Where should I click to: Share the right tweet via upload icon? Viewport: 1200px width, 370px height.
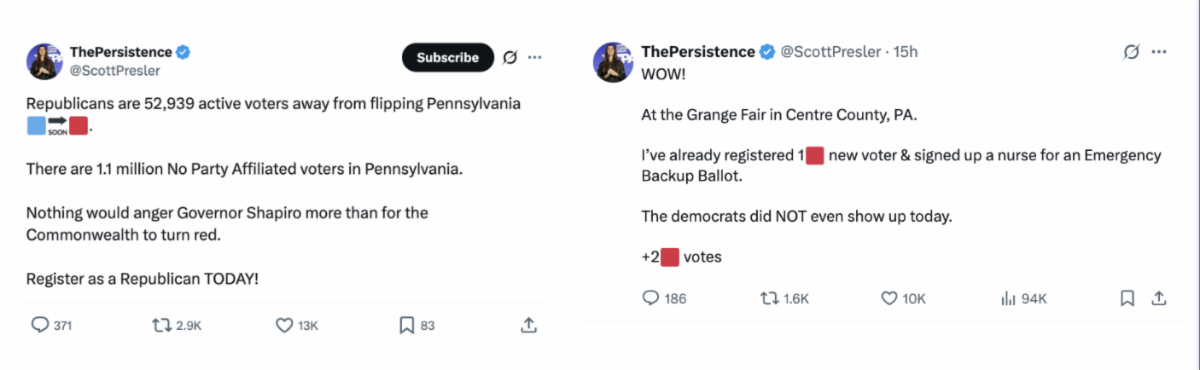click(1158, 298)
